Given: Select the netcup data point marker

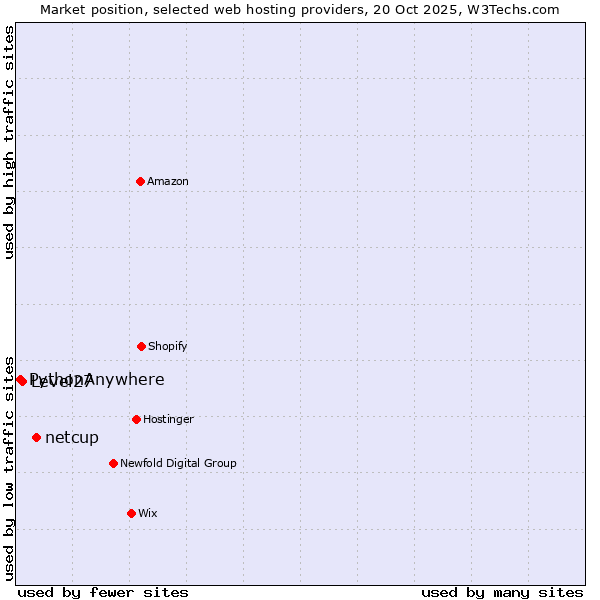Looking at the screenshot, I should [37, 437].
